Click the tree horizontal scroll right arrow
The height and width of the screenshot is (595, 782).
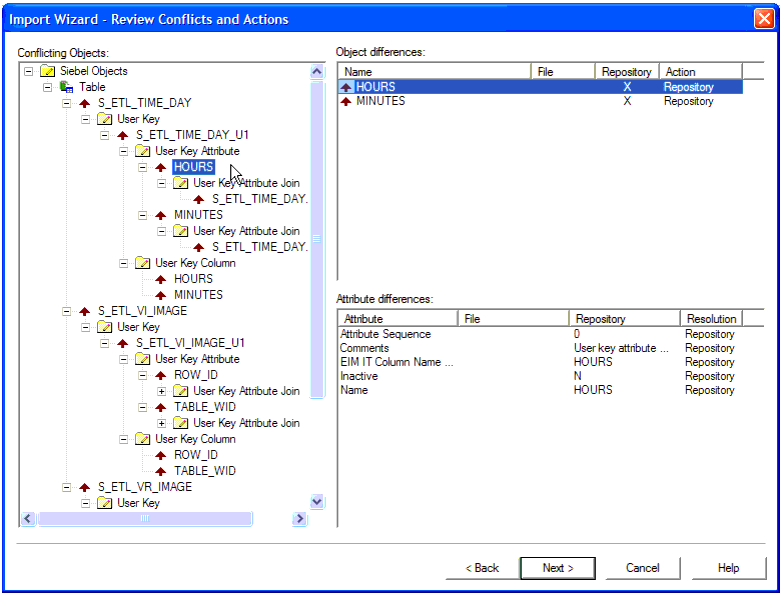tap(299, 519)
